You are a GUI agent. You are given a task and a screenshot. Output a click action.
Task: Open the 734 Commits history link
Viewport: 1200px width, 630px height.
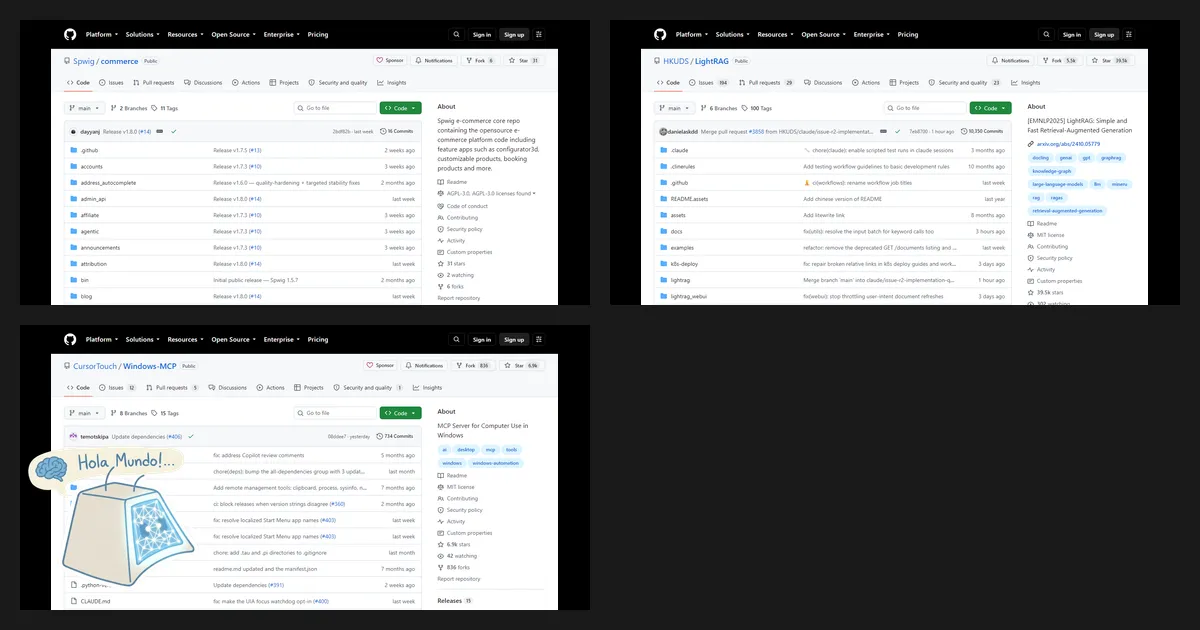coord(396,436)
